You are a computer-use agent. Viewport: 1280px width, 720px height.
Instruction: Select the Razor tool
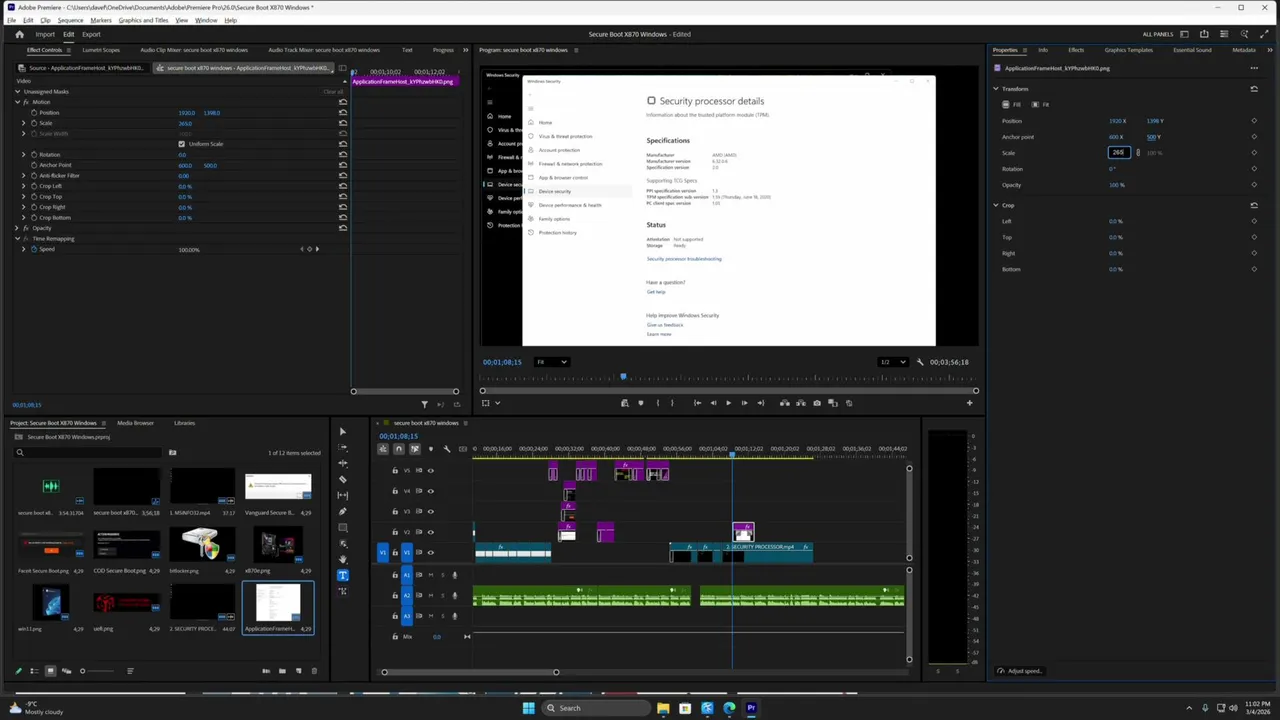tap(342, 480)
